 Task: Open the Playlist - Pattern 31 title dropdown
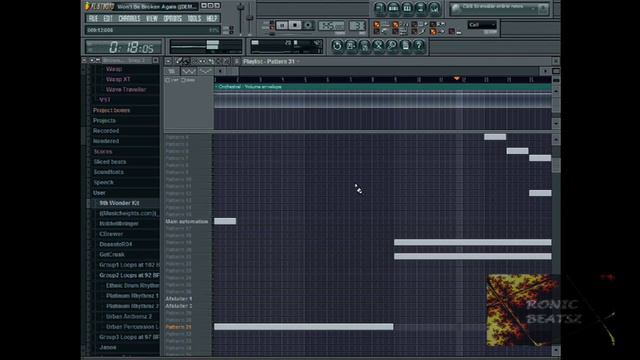pos(271,61)
